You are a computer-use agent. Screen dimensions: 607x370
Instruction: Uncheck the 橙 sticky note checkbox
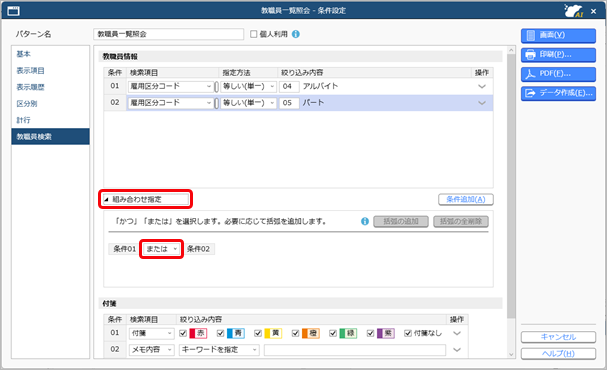(x=295, y=333)
